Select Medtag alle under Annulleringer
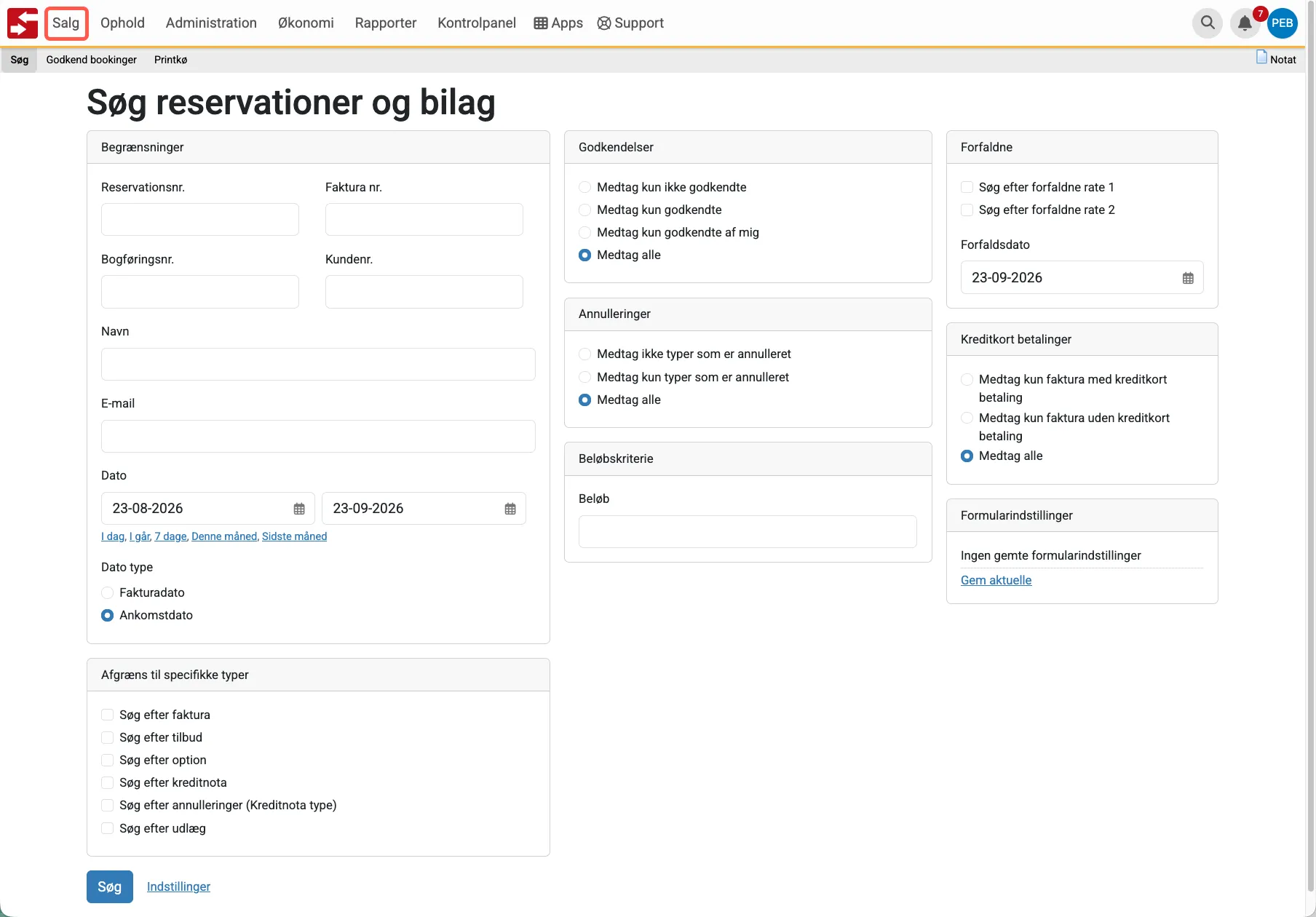 pos(584,400)
